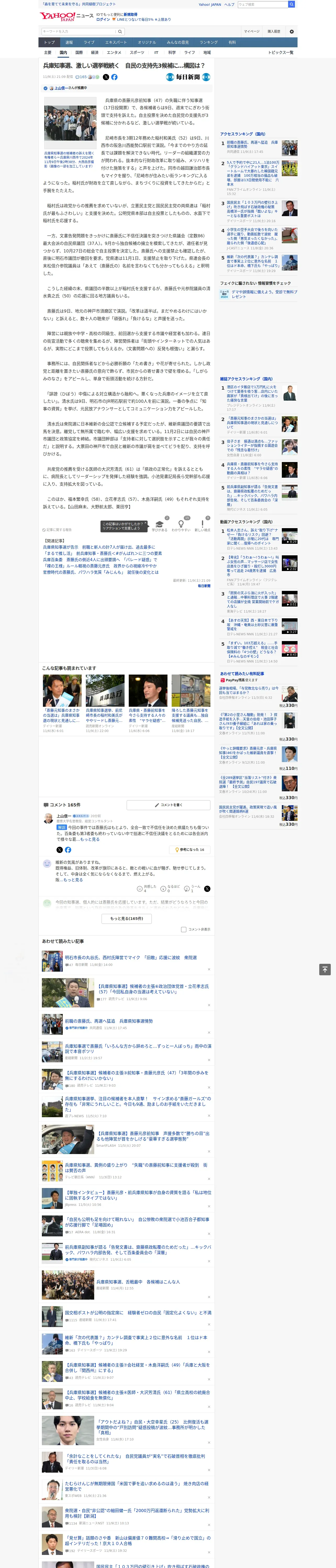Click the keyword search magnifier icon
This screenshot has height=1568, width=336.
(x=120, y=31)
